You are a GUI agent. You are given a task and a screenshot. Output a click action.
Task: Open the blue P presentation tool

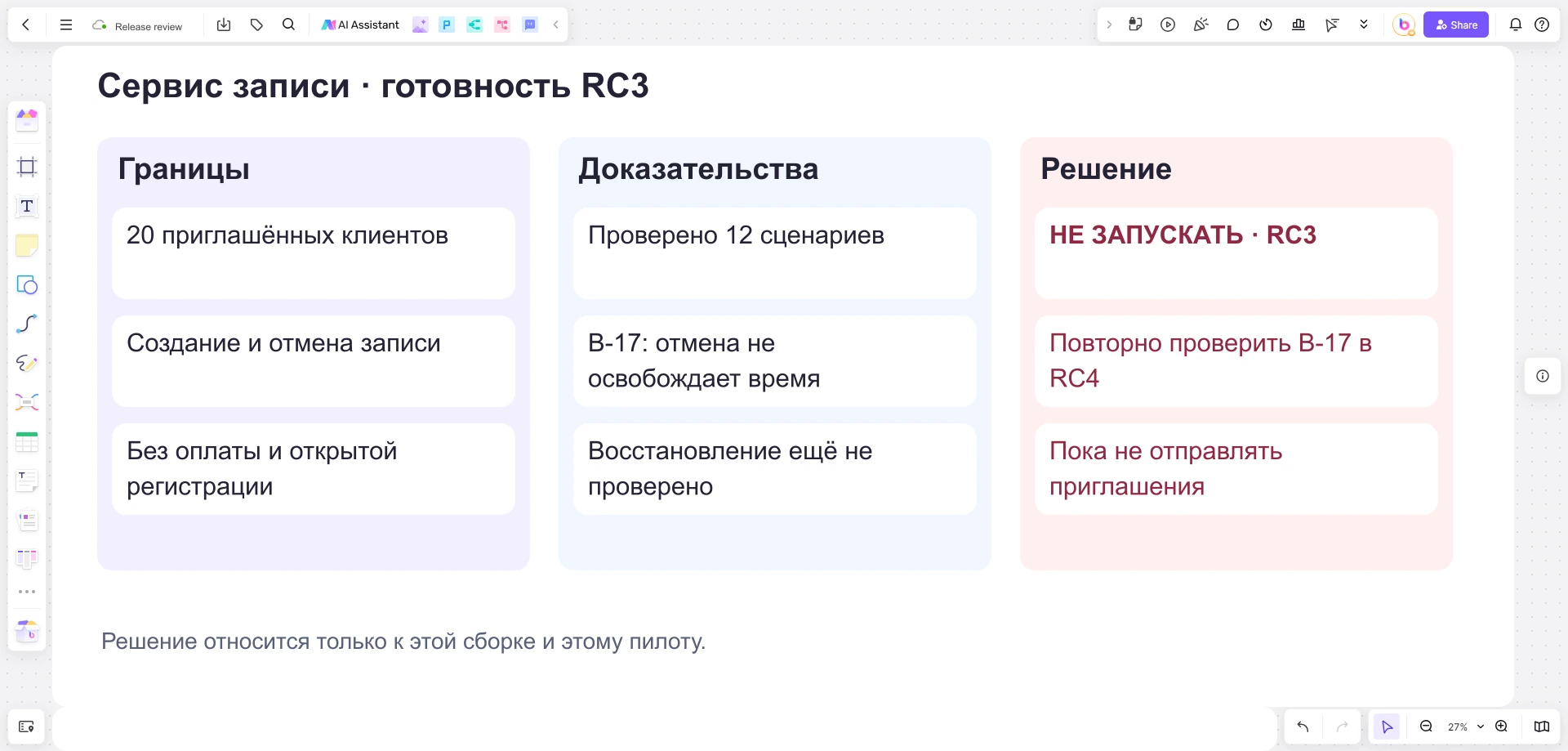click(447, 25)
